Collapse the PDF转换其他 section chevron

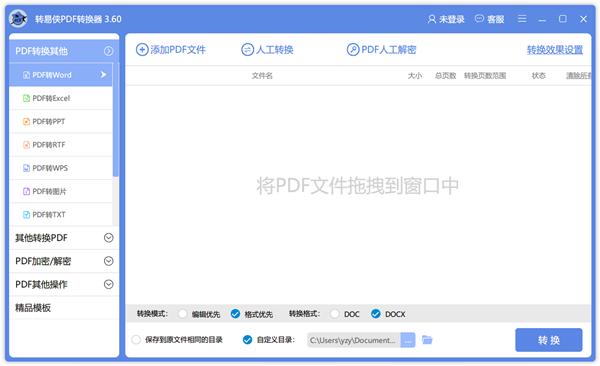click(109, 51)
